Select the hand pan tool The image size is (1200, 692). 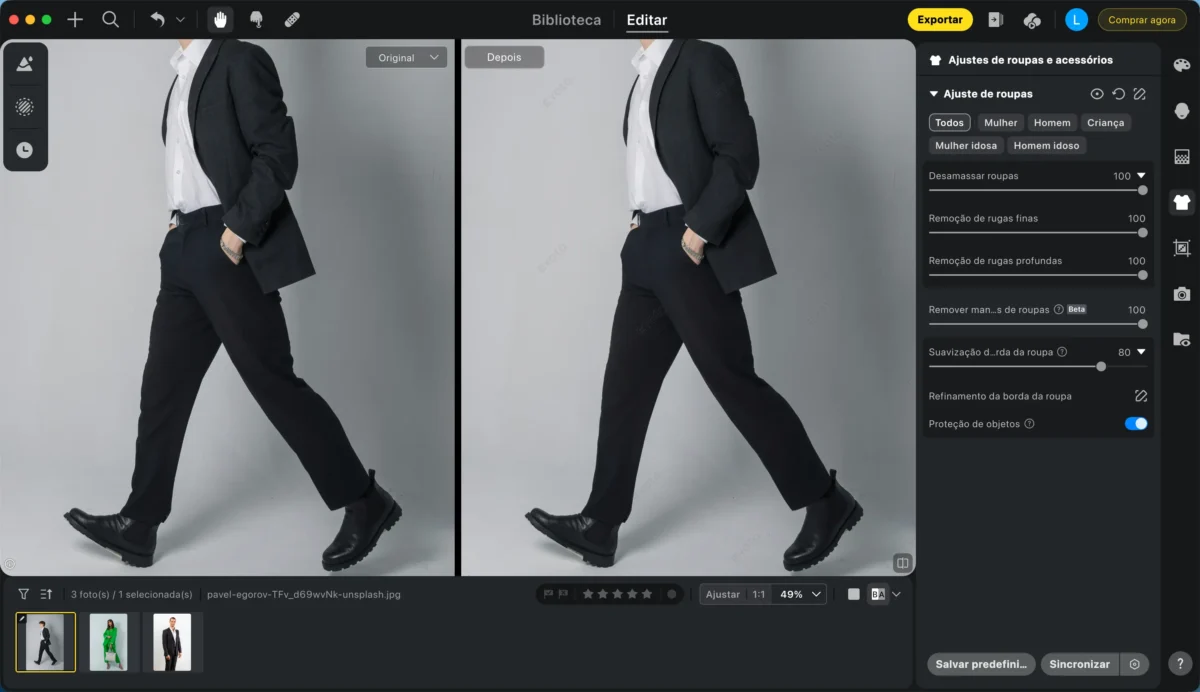pos(220,19)
